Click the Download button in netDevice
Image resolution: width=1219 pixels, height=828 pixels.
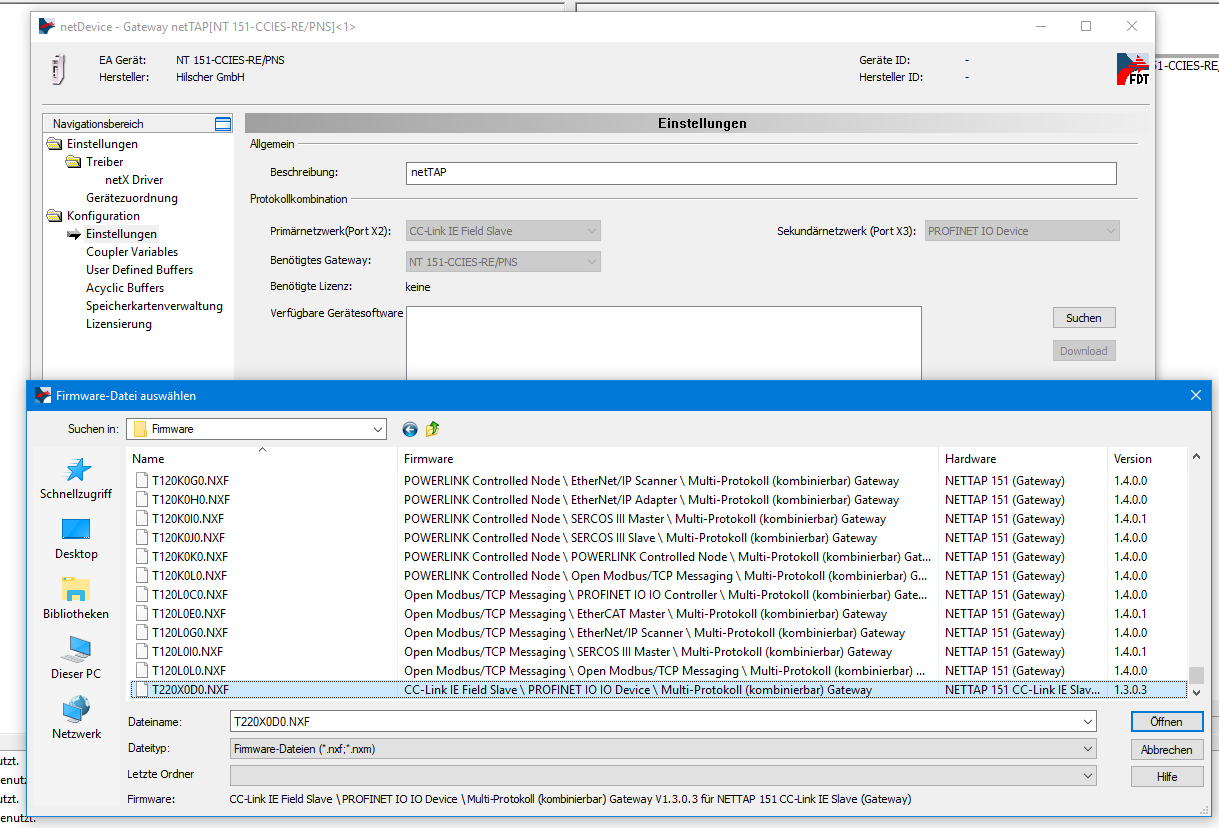1084,351
